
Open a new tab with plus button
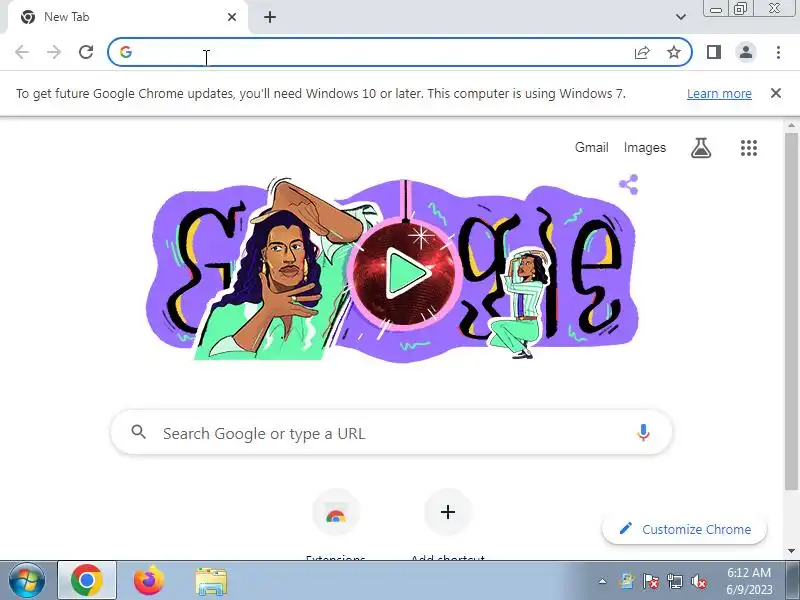270,17
